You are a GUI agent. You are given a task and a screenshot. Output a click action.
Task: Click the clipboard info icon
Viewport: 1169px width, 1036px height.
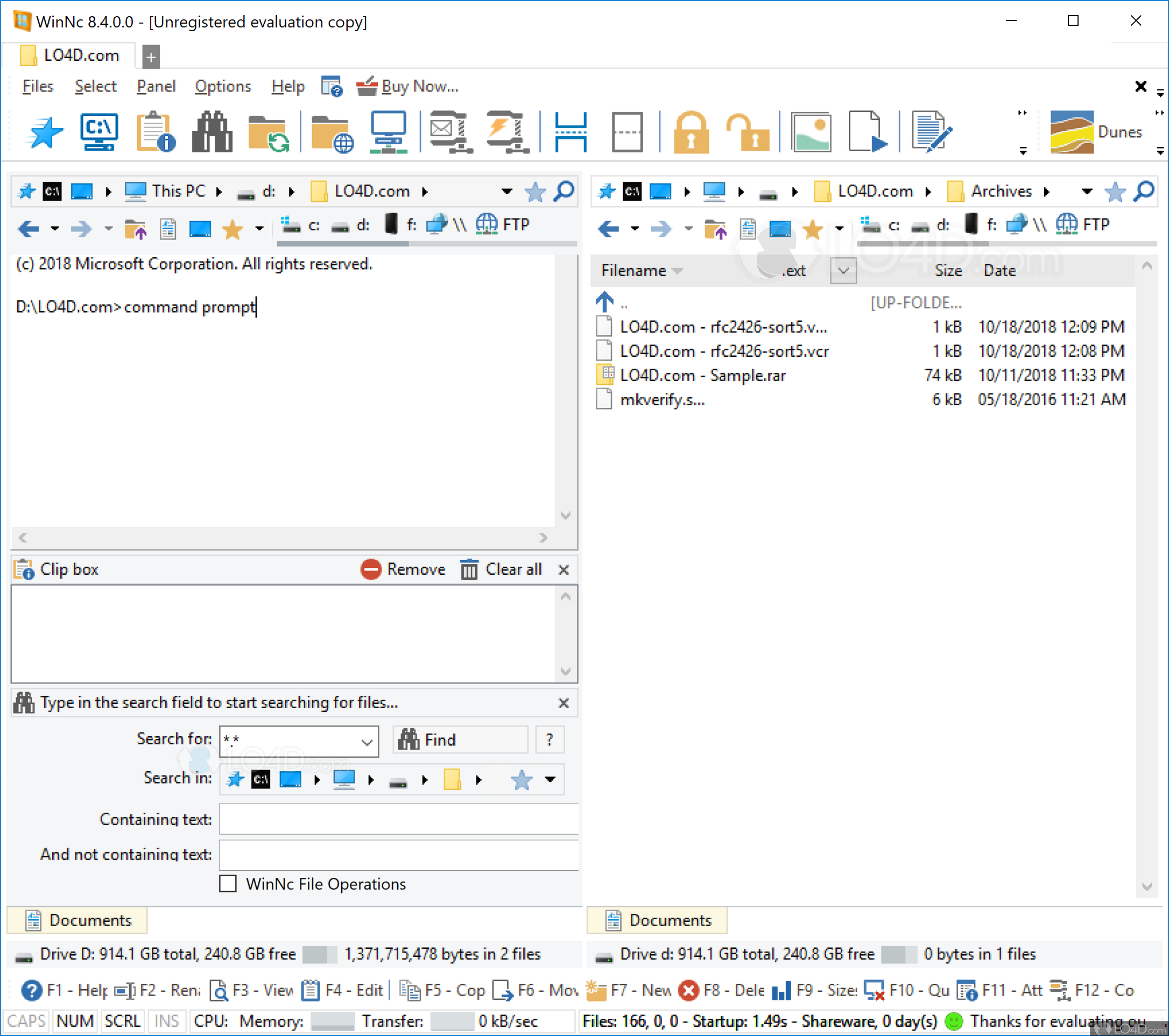click(154, 131)
